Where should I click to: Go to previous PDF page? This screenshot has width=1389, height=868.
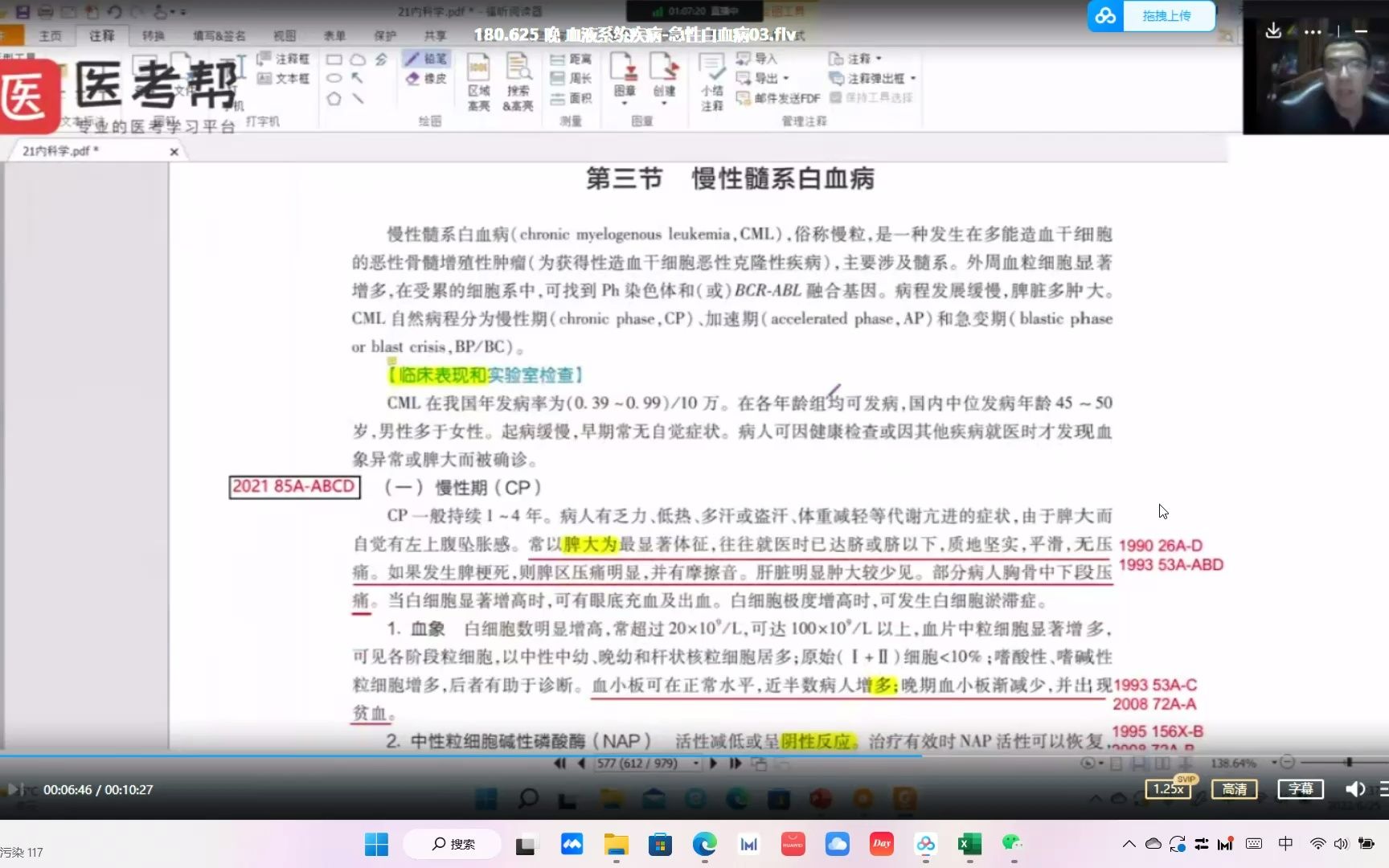581,764
